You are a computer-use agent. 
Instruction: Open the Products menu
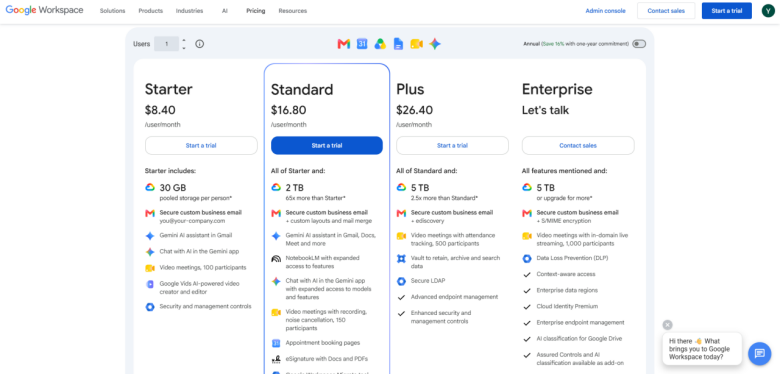click(150, 11)
